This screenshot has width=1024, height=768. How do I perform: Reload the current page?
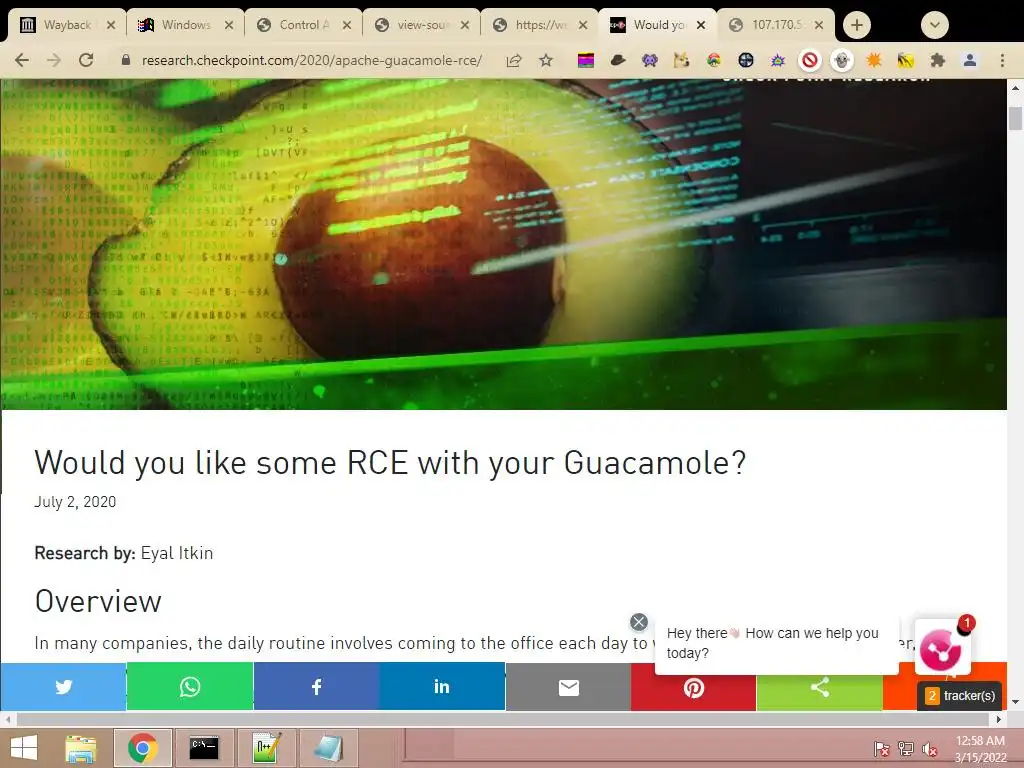[86, 61]
